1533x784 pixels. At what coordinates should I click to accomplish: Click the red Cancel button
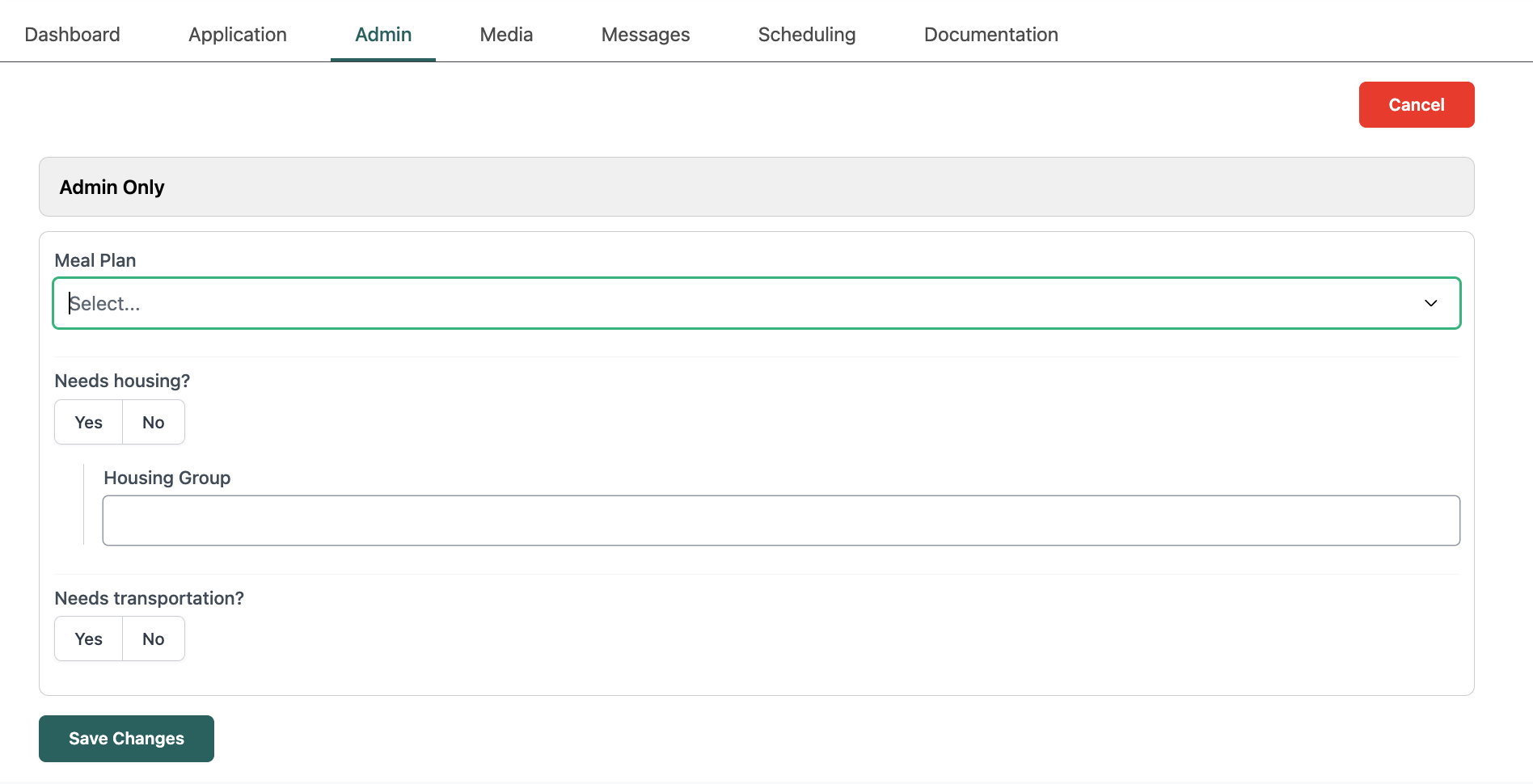[1417, 104]
